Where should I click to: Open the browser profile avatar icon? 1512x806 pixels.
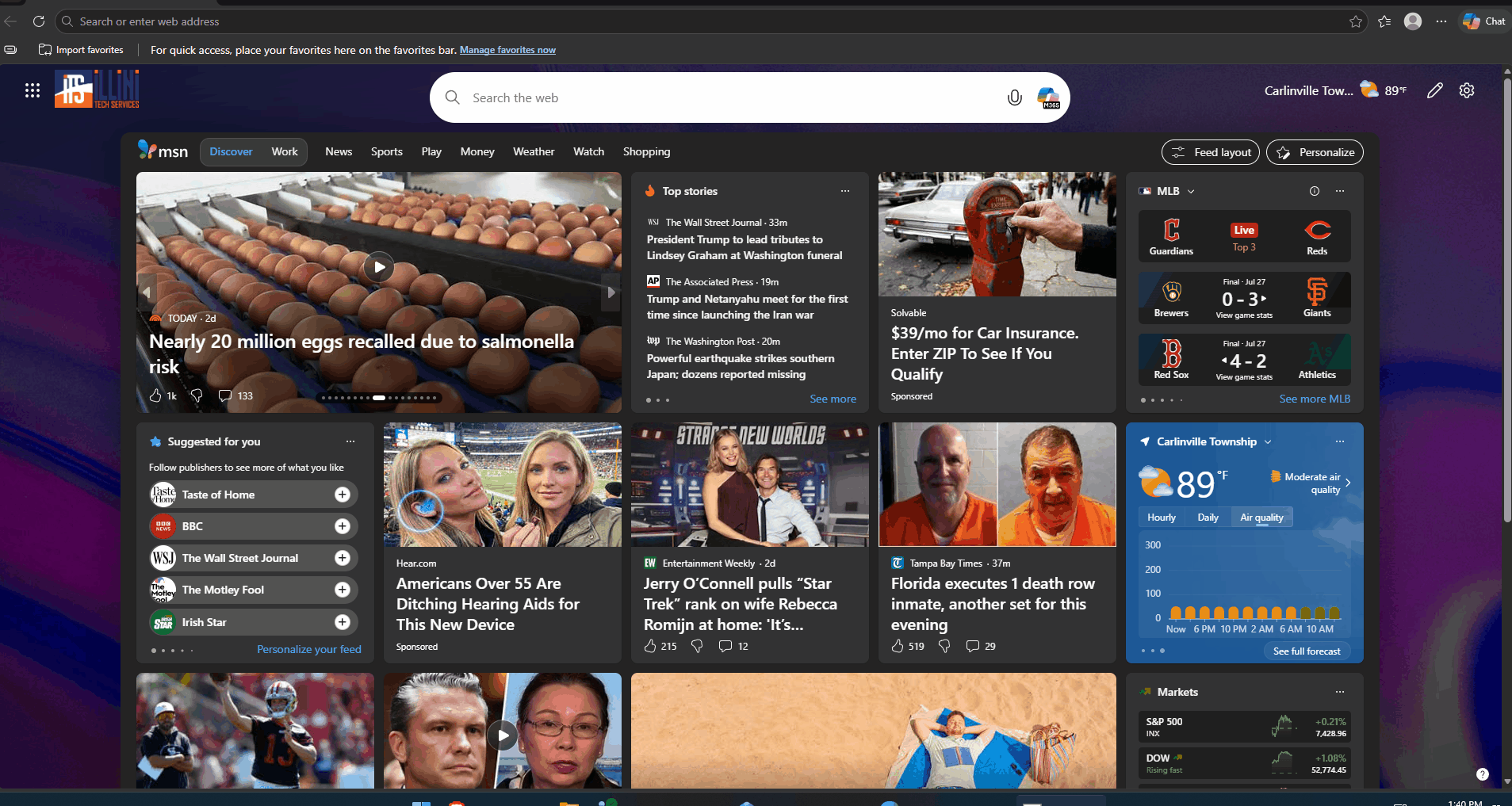click(x=1413, y=21)
